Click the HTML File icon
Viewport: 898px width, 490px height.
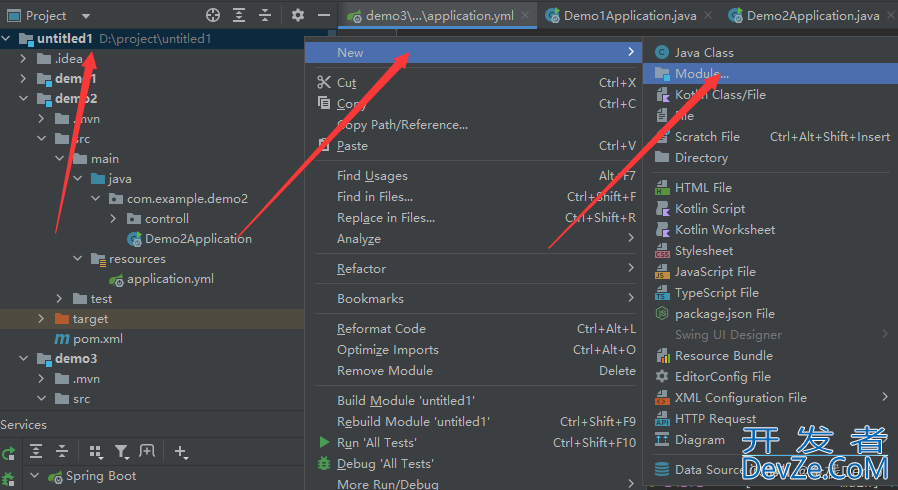pos(662,187)
